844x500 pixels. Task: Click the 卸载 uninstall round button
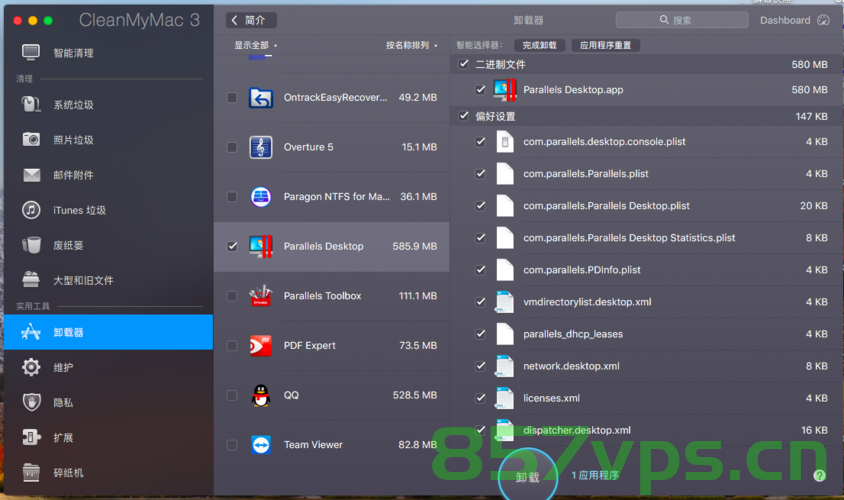click(528, 477)
